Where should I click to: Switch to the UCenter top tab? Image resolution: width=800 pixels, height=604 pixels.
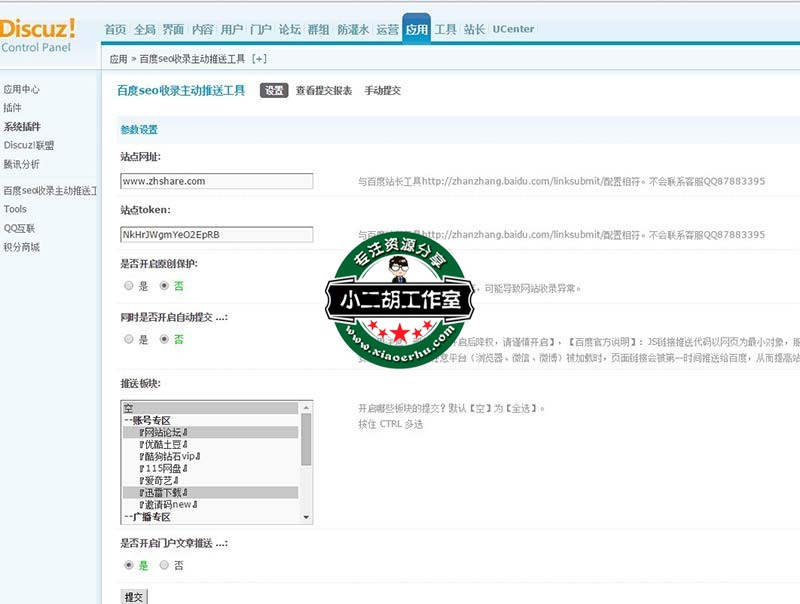coord(513,30)
